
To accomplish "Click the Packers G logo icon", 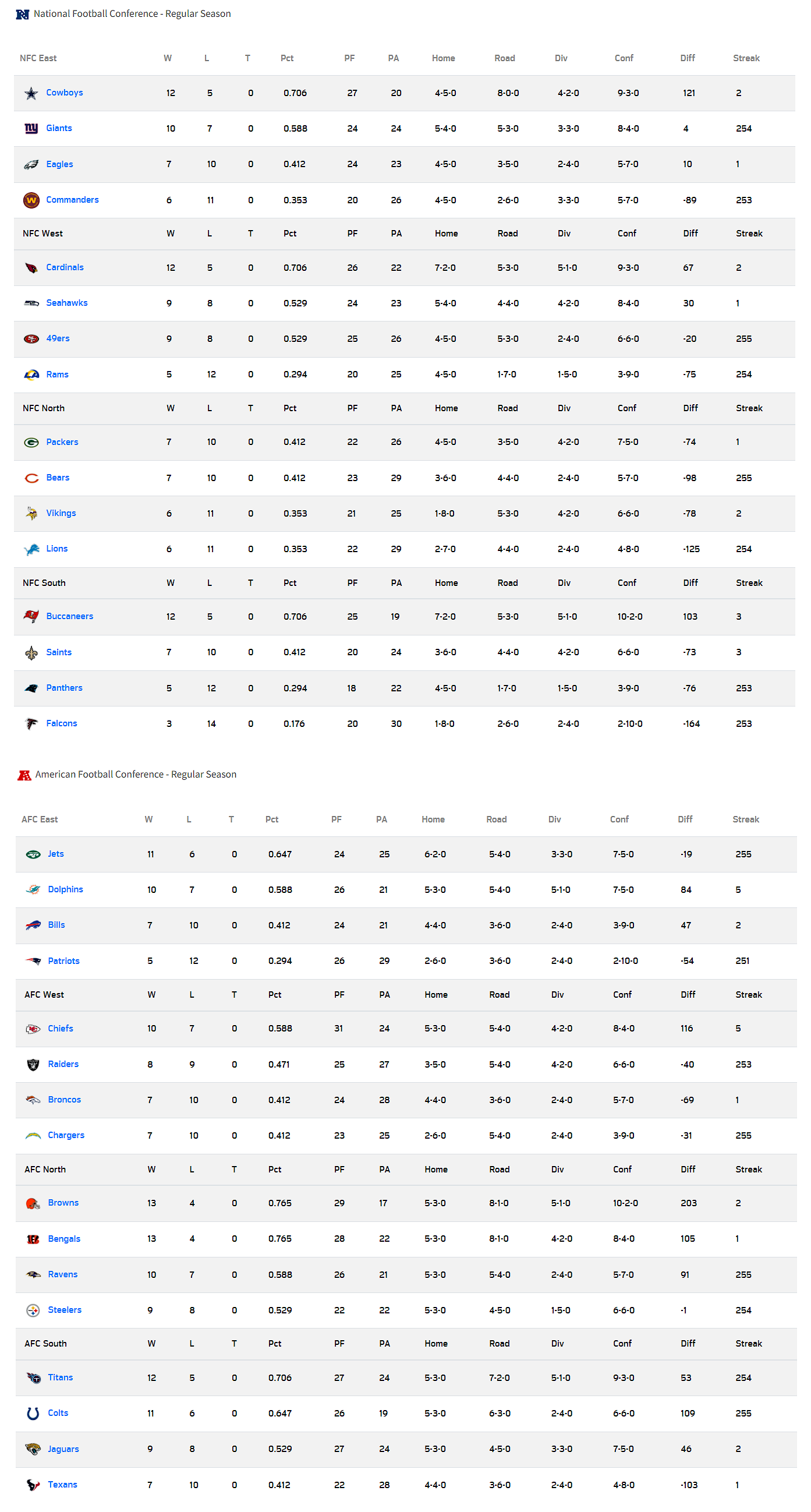I will [x=31, y=443].
